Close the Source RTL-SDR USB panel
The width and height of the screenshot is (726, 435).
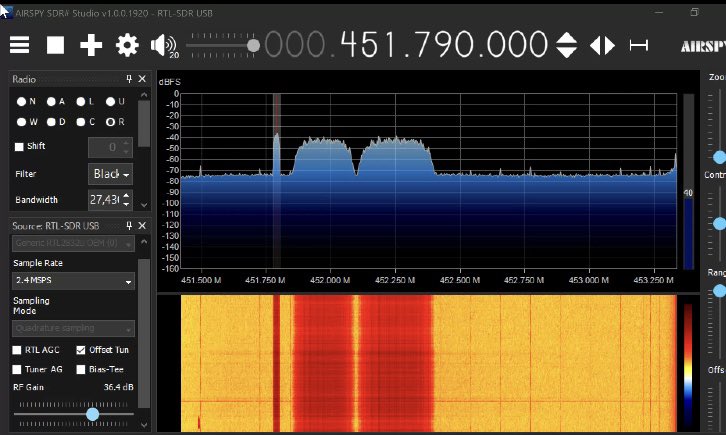142,225
